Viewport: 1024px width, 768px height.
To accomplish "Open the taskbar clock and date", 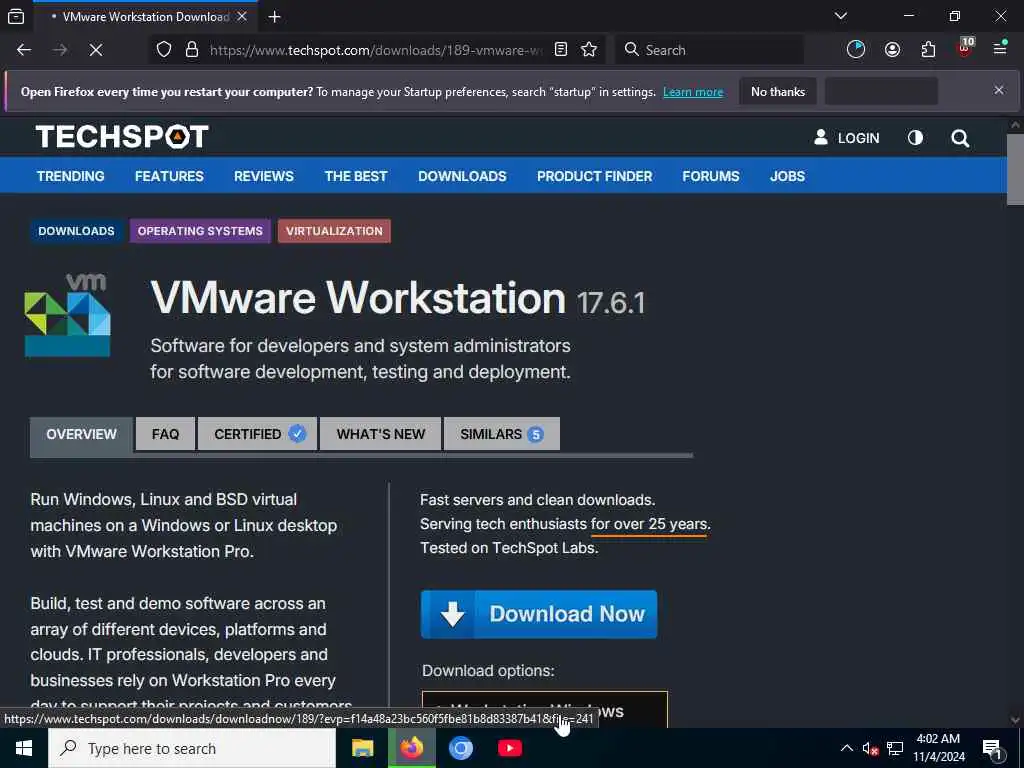I will click(938, 748).
